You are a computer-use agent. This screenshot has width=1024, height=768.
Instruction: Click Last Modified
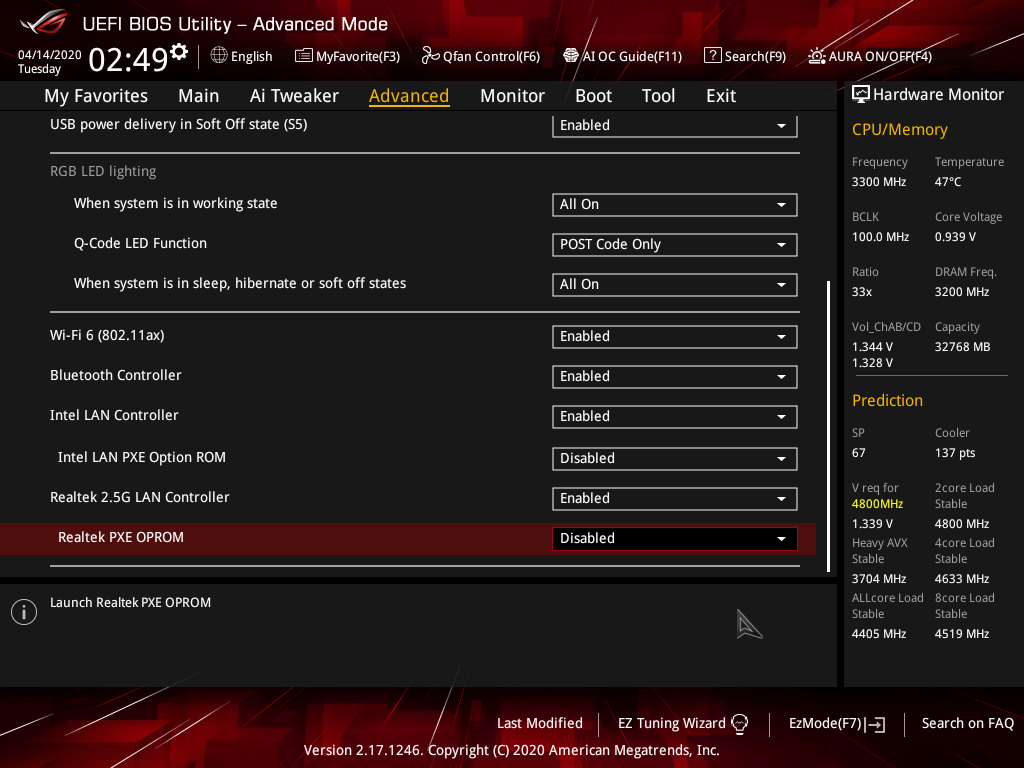click(539, 724)
